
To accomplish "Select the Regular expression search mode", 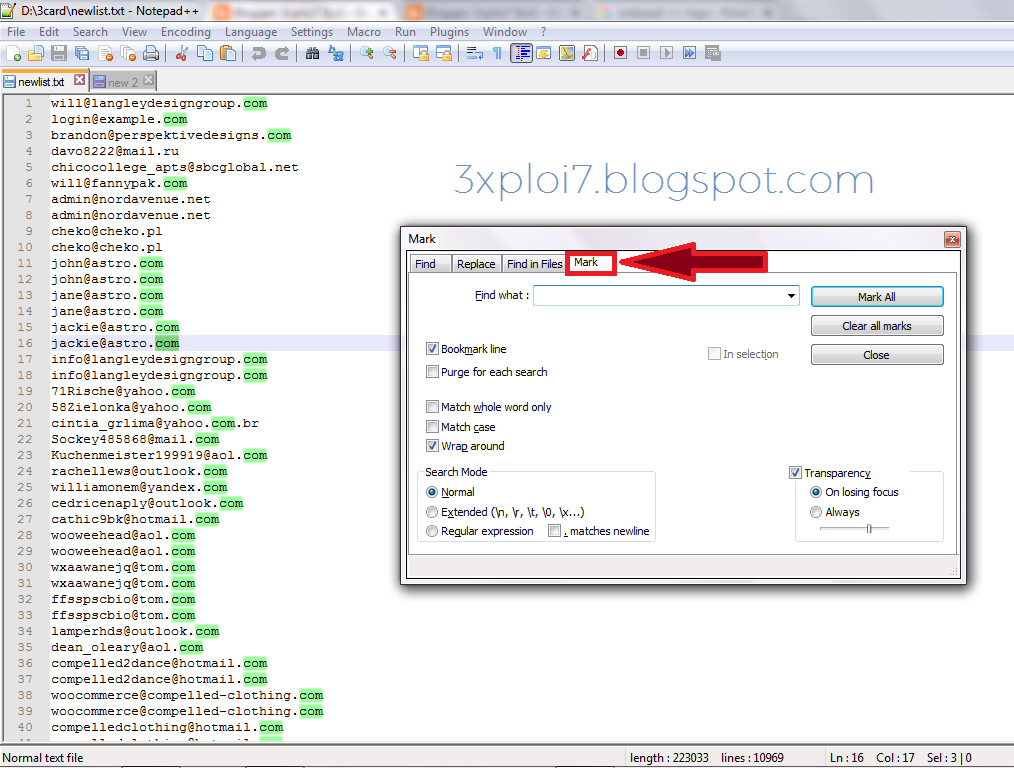I will pos(431,531).
